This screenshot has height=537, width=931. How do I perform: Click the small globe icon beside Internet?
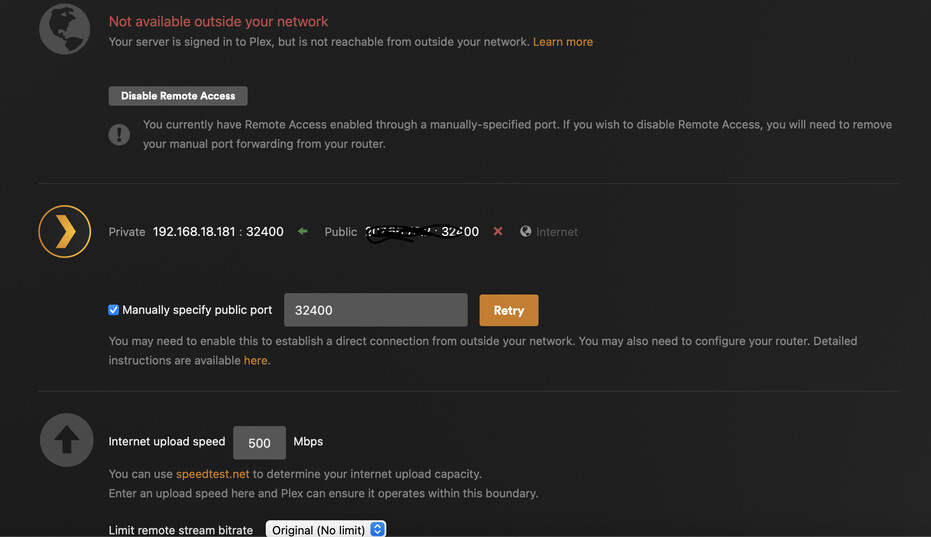(x=525, y=231)
